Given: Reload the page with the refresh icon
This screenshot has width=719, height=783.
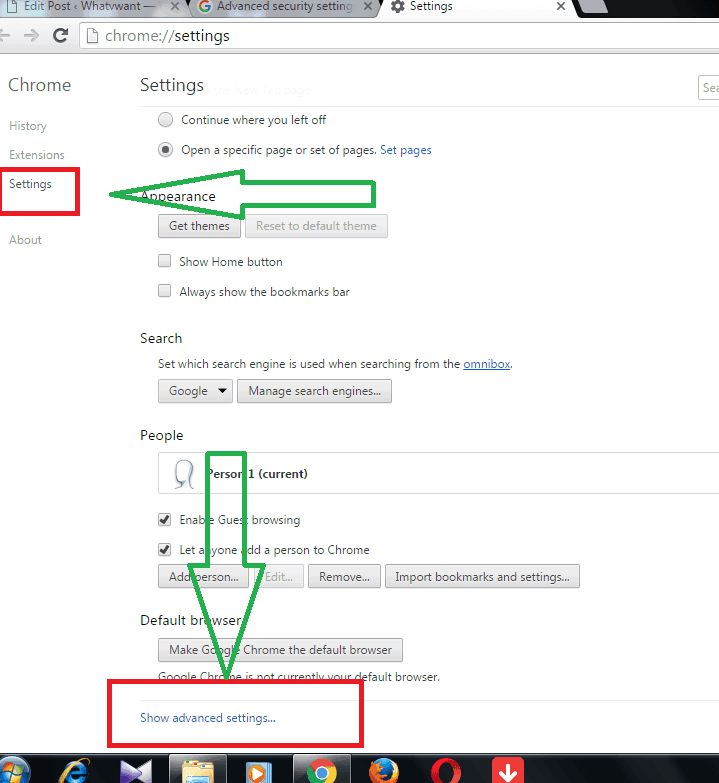Looking at the screenshot, I should (60, 35).
